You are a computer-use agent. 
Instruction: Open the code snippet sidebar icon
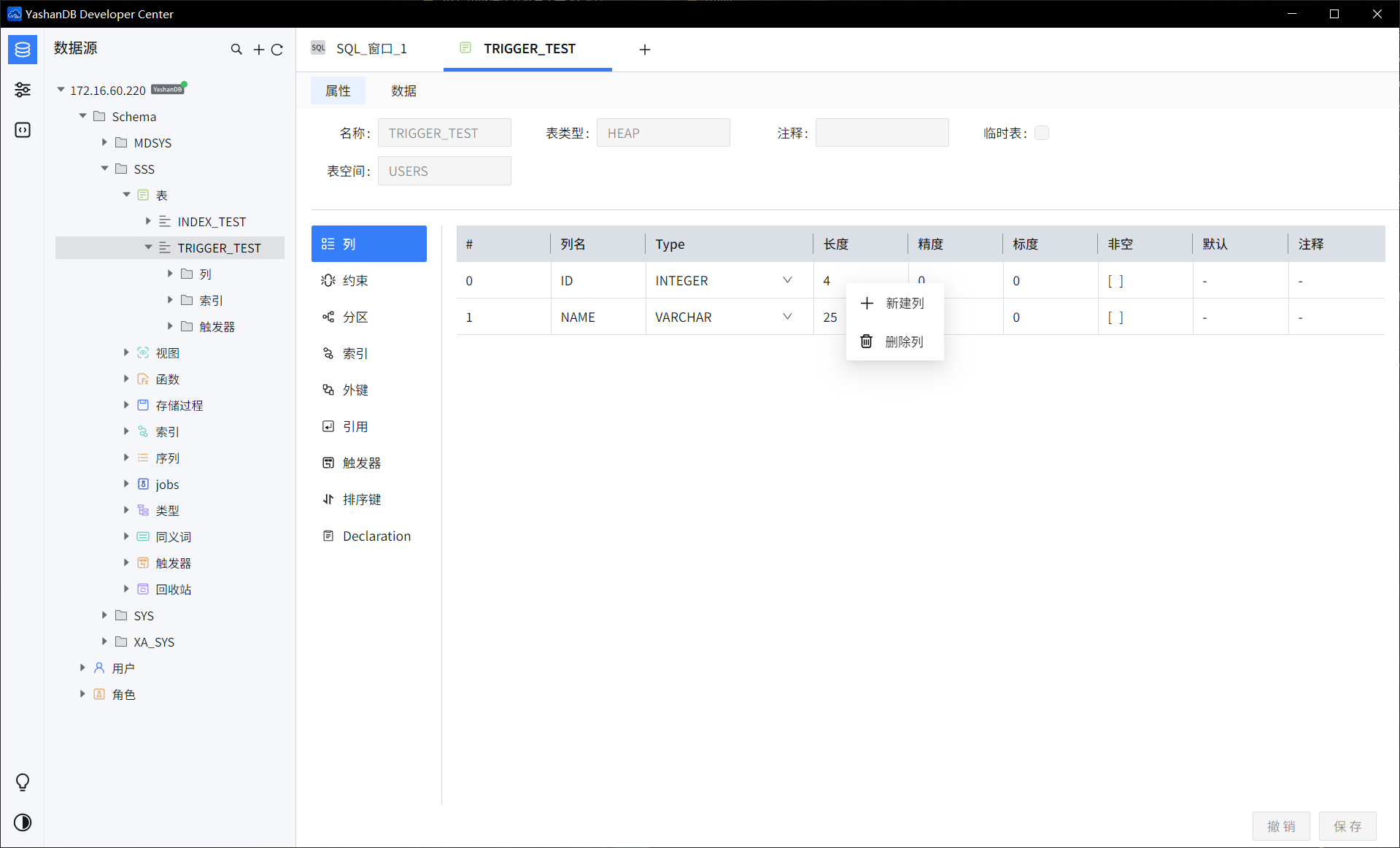23,130
